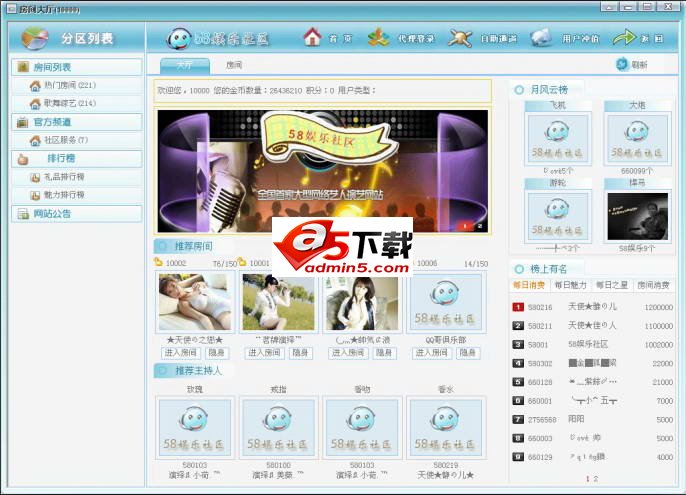Open the ★天使の之恋★ room photo thumbnail
The width and height of the screenshot is (686, 495).
point(195,302)
